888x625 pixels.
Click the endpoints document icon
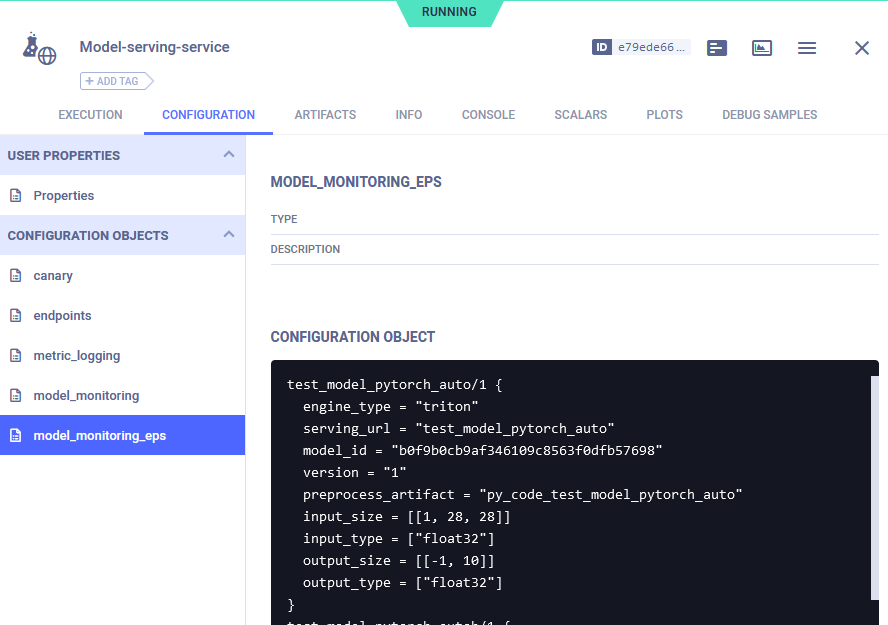tap(16, 315)
